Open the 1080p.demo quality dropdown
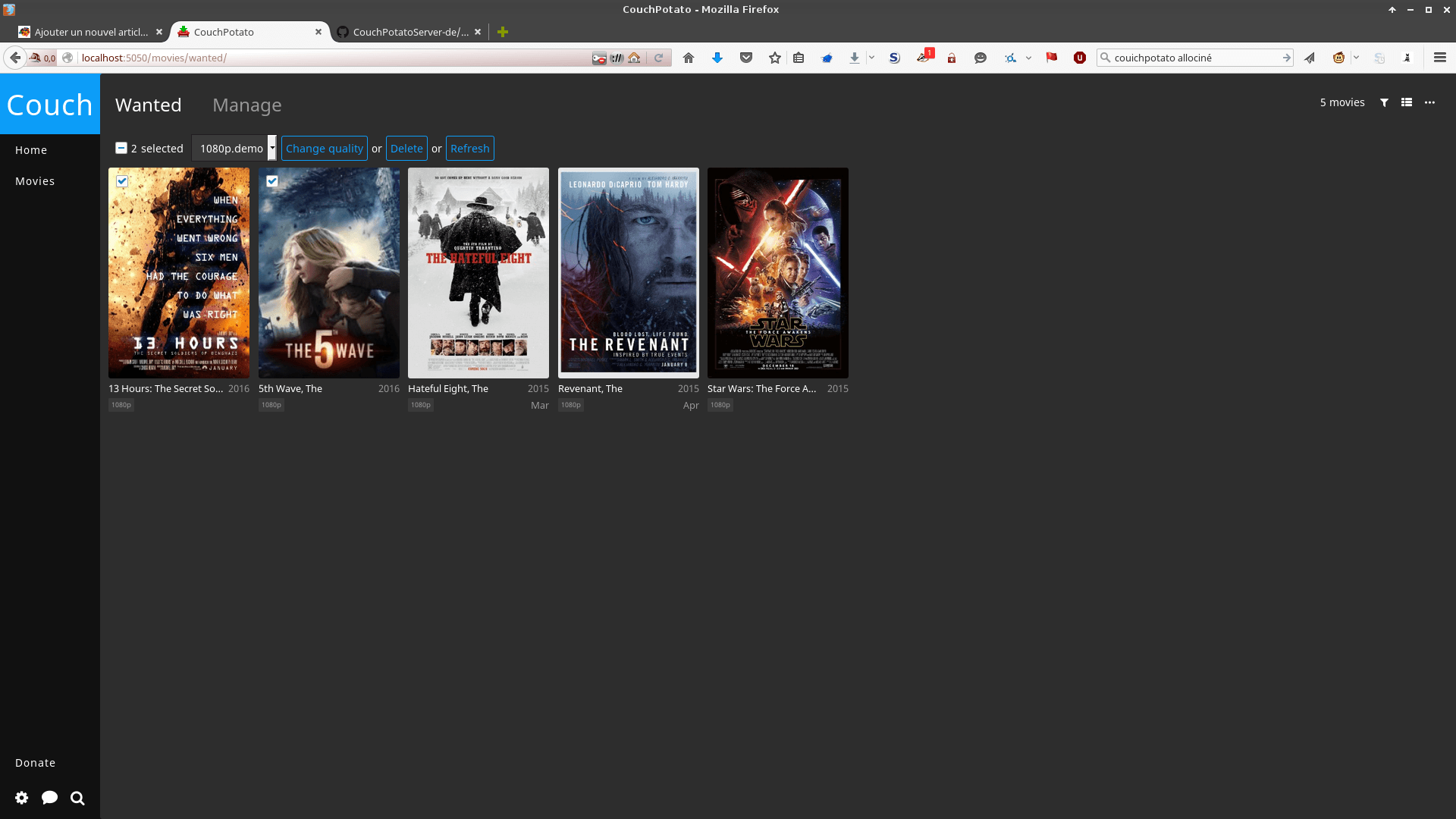The image size is (1456, 819). tap(234, 149)
